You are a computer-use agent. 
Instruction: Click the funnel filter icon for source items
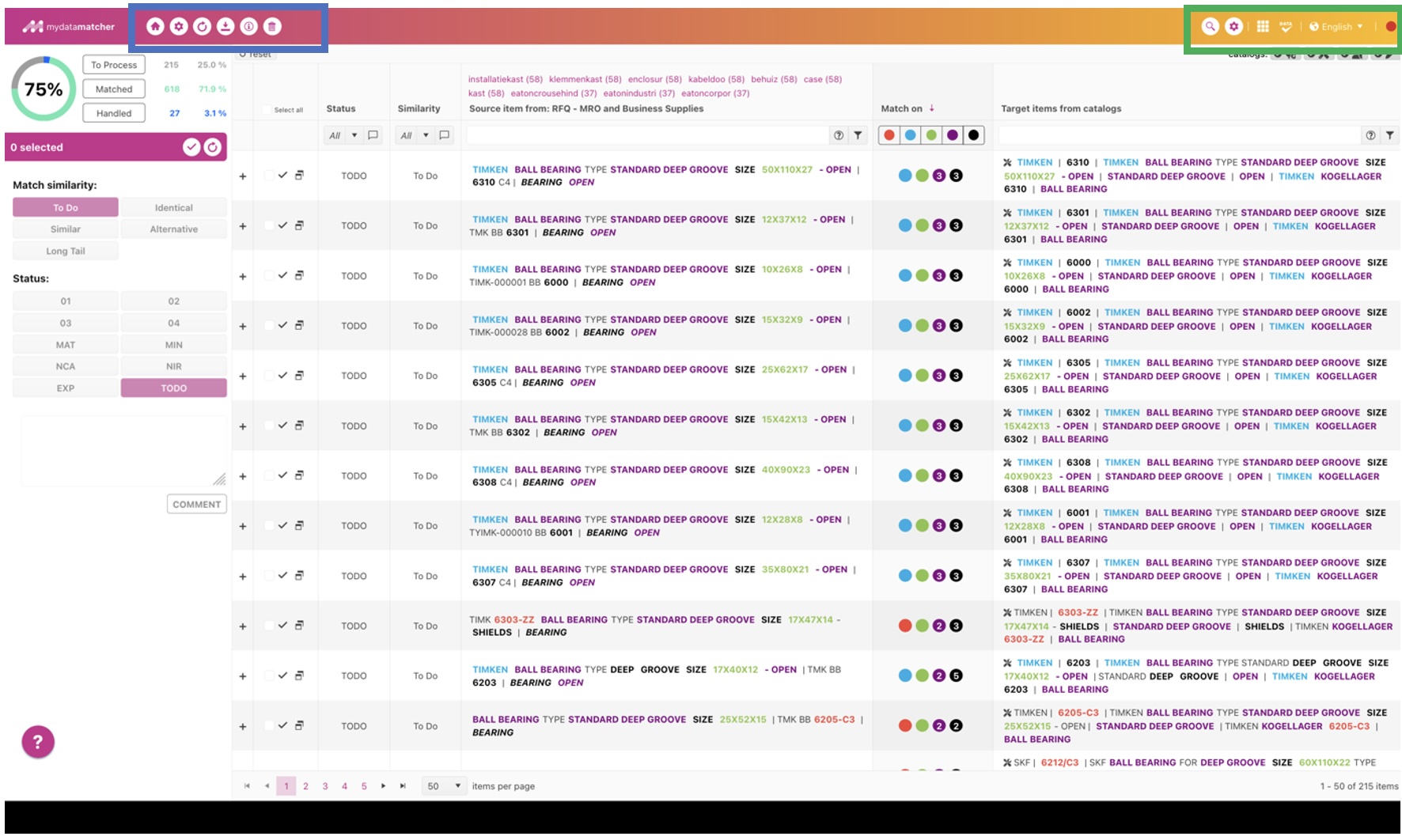[x=858, y=135]
